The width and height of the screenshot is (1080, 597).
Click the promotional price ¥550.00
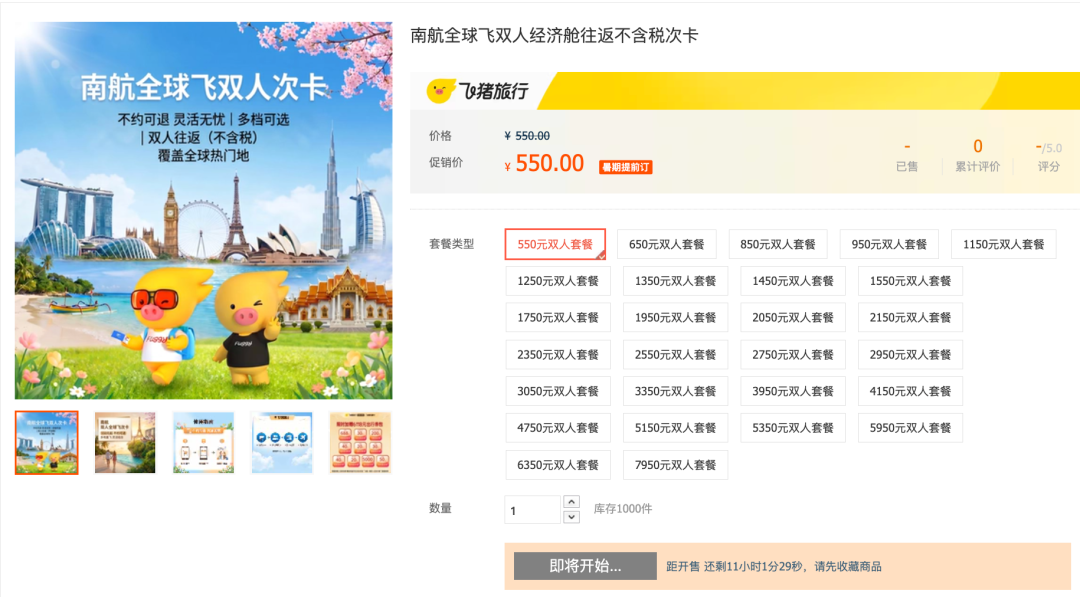[544, 164]
